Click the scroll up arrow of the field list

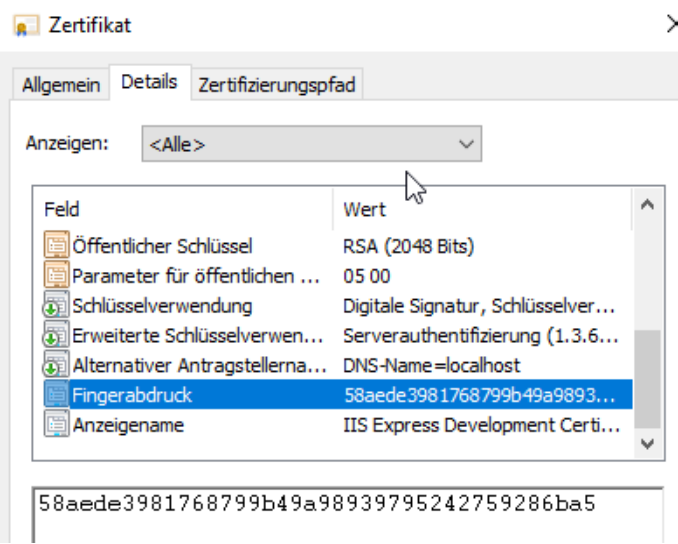647,204
